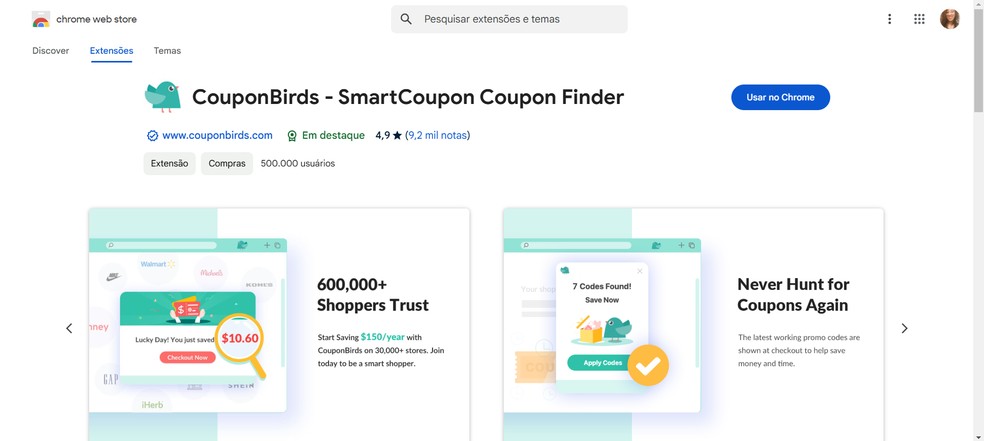
Task: Open the Google apps grid
Action: 919,19
